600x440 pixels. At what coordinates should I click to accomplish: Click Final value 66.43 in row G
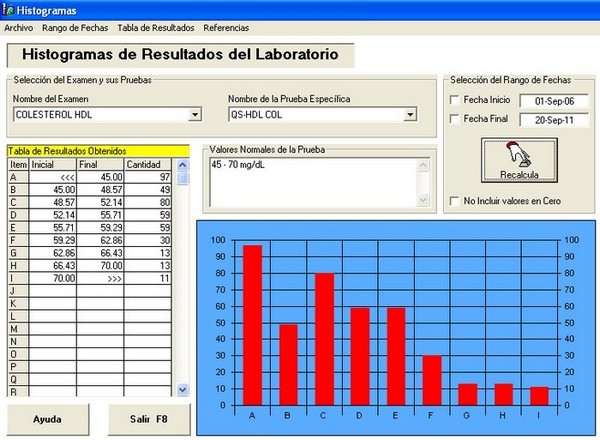[x=100, y=253]
